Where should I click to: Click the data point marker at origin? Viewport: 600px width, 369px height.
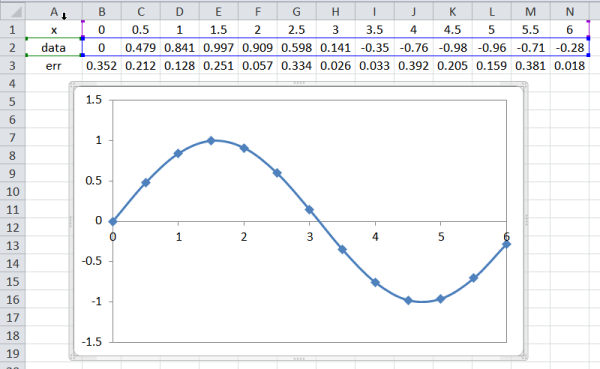[112, 221]
